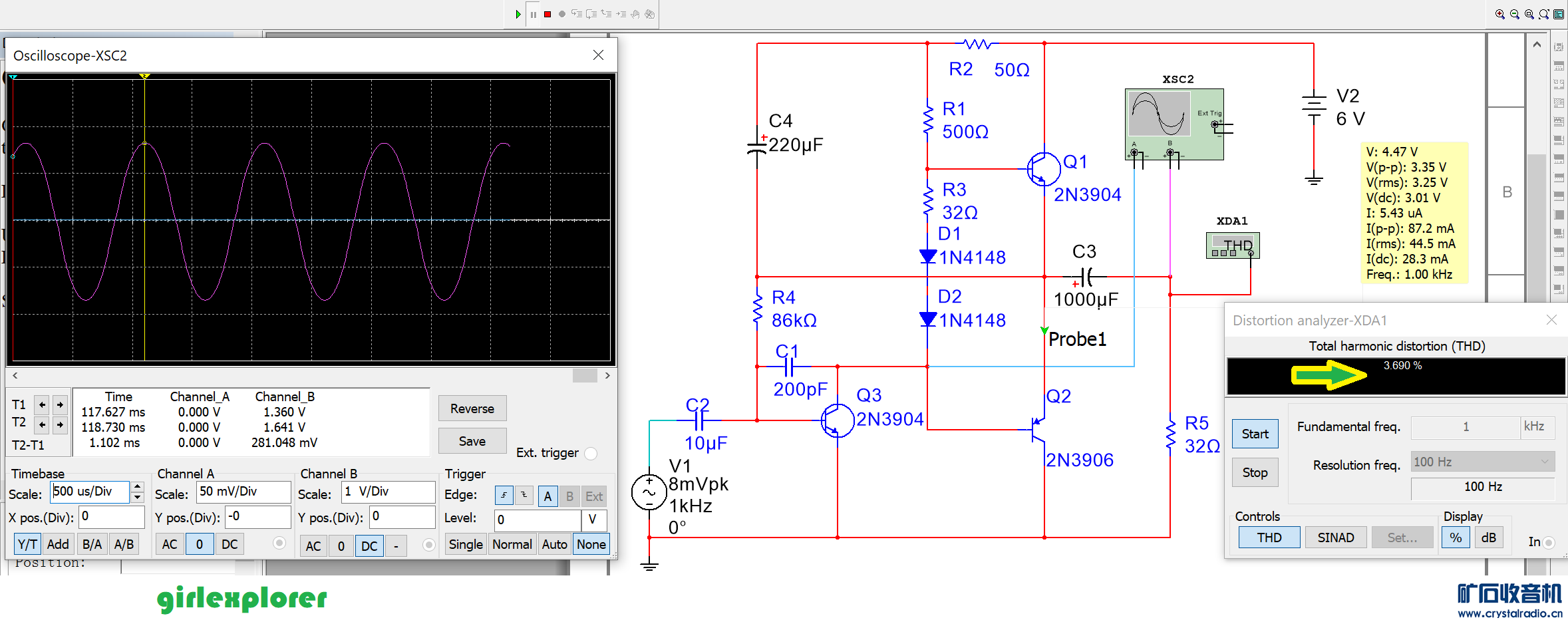Toggle Channel B coupling to AC
Image resolution: width=1568 pixels, height=622 pixels.
pyautogui.click(x=313, y=546)
